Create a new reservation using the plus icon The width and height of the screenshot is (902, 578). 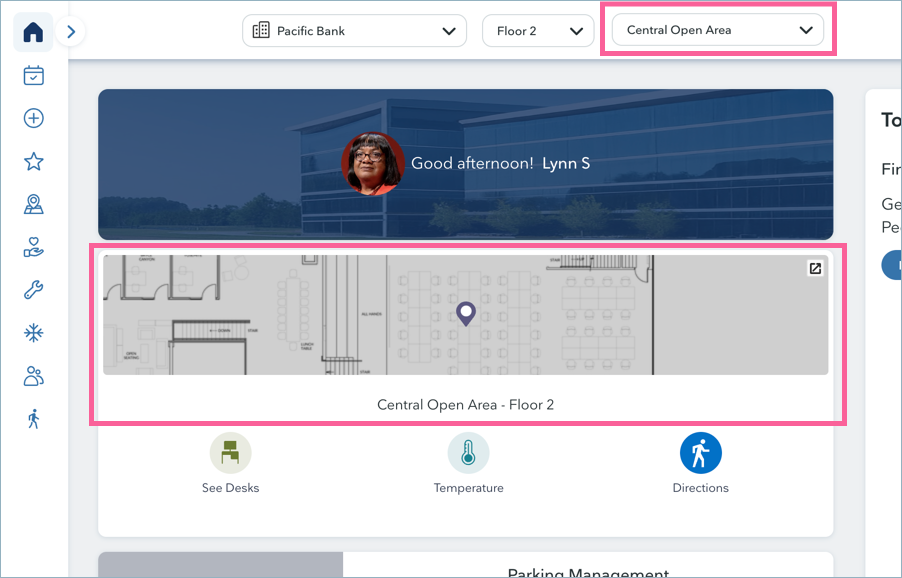point(33,118)
